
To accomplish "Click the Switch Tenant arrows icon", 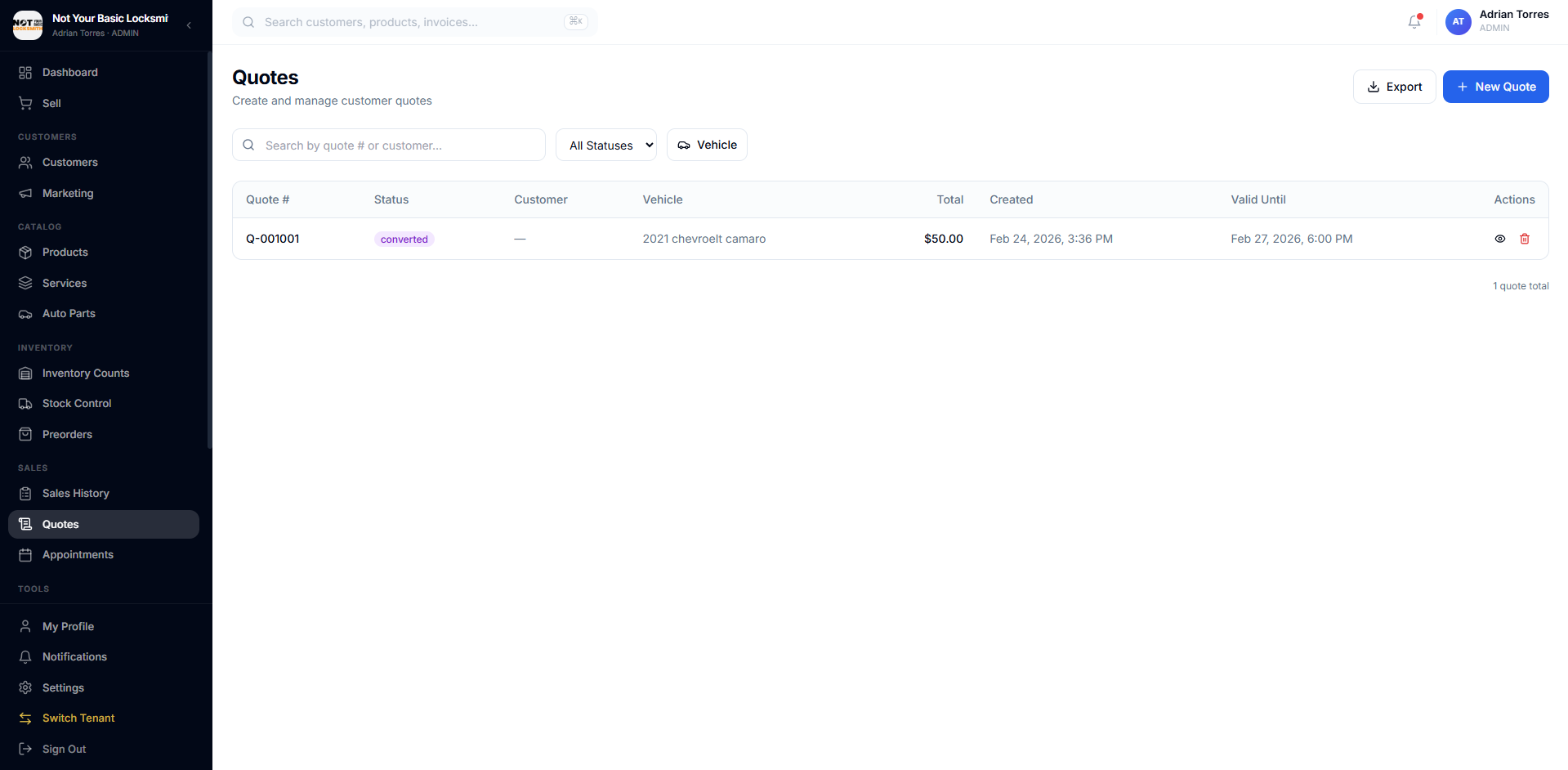I will pyautogui.click(x=25, y=719).
